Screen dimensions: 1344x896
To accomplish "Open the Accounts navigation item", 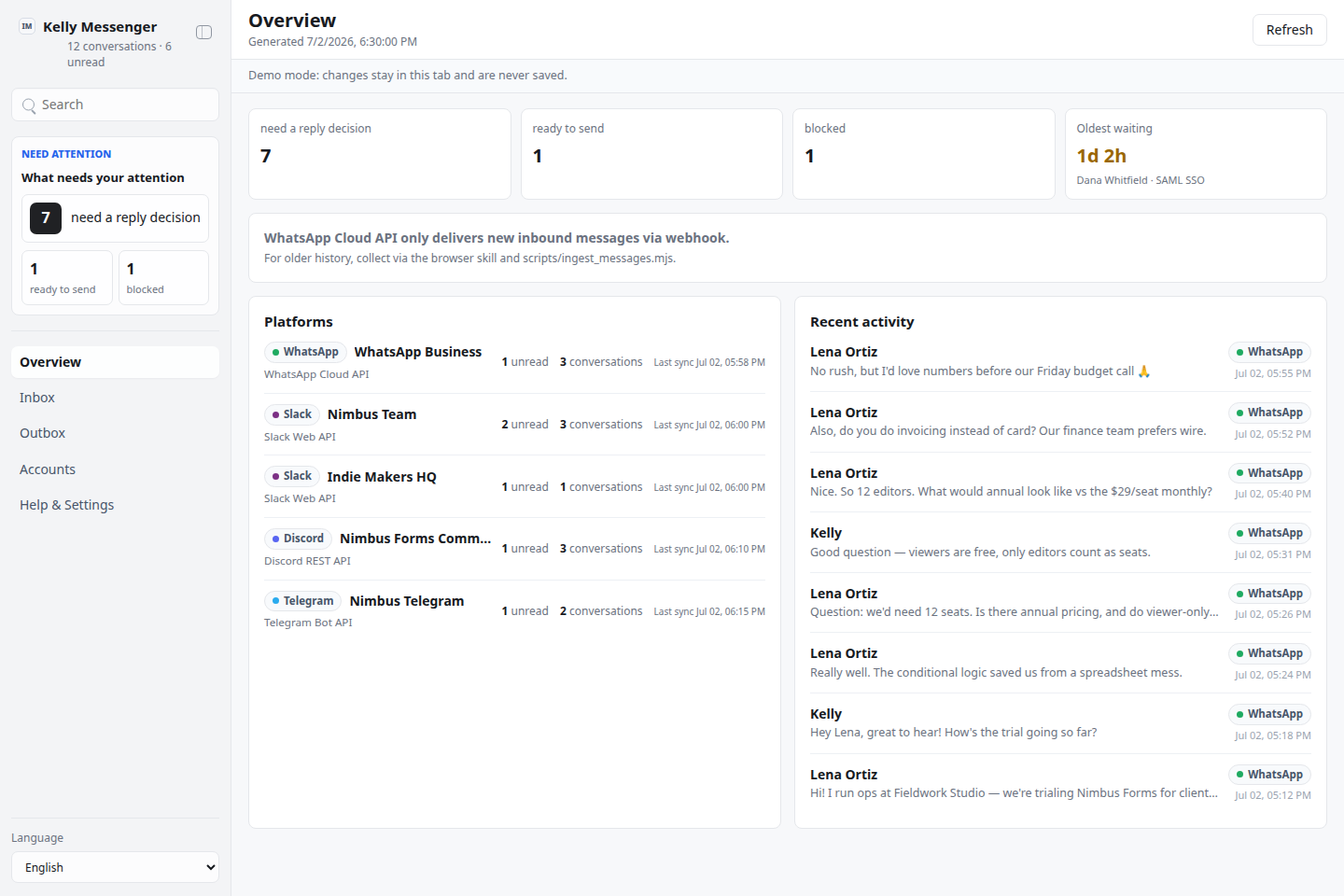I will (115, 469).
